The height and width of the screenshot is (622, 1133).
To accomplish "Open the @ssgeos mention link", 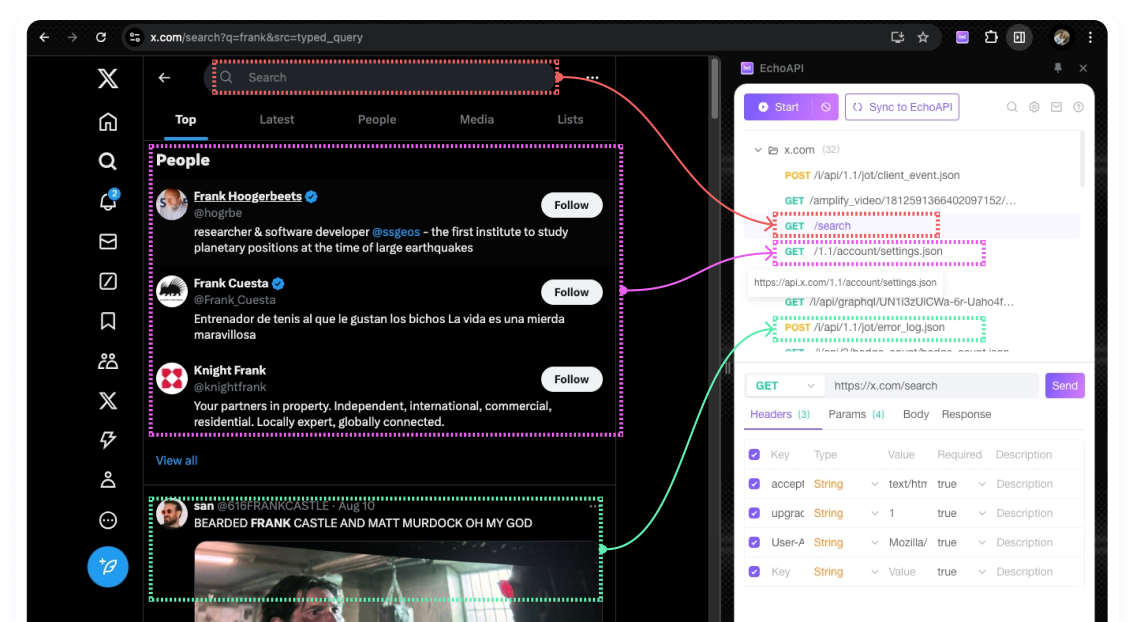I will point(396,232).
